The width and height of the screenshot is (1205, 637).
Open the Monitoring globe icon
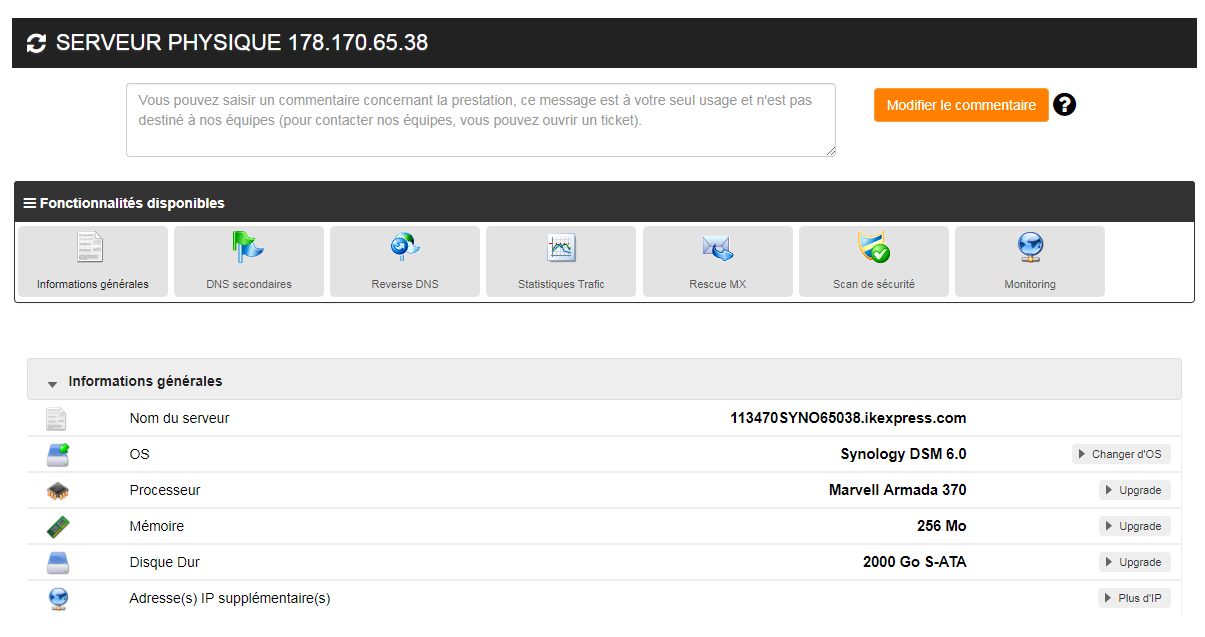click(x=1029, y=247)
